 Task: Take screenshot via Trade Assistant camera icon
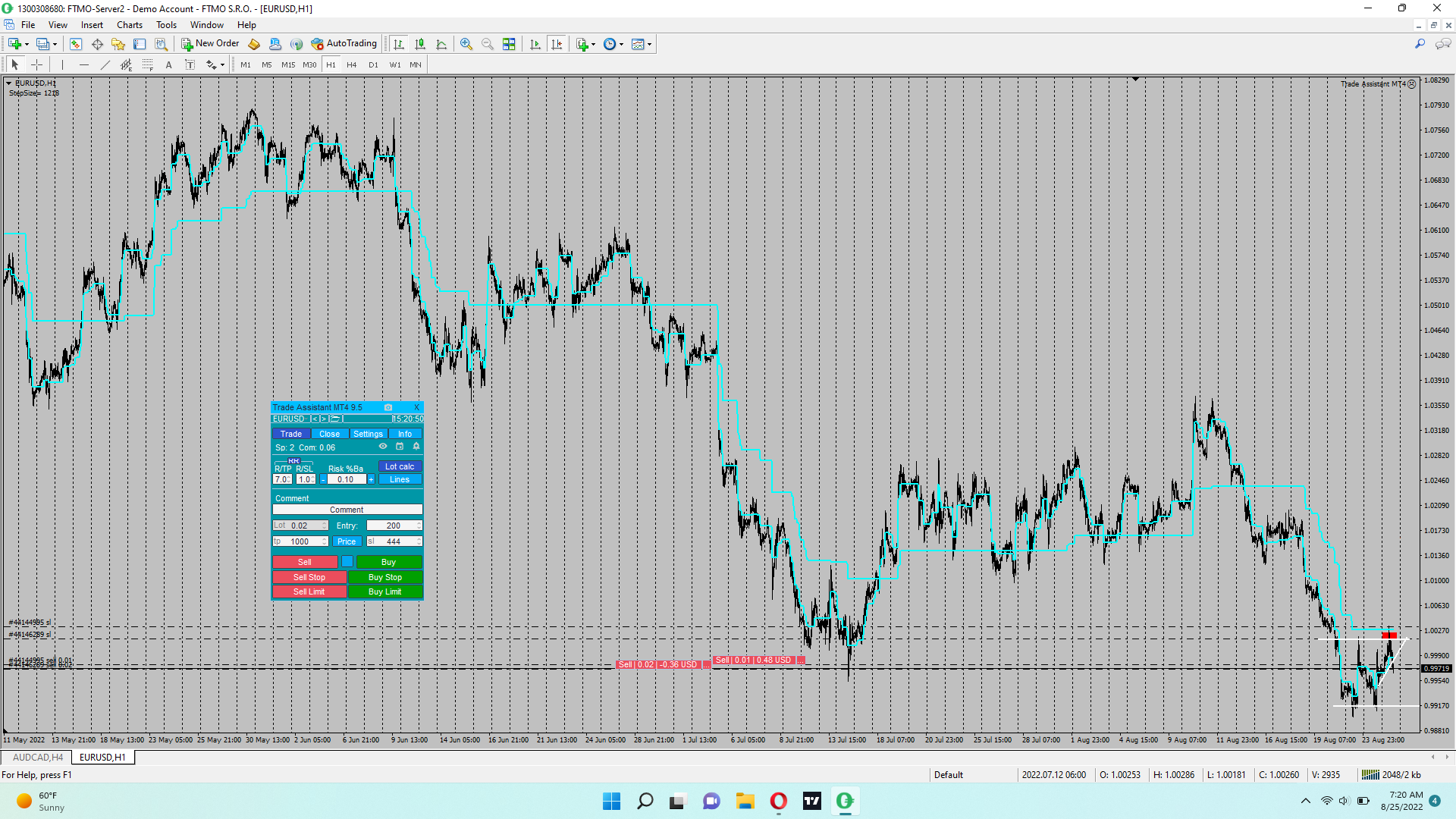388,407
